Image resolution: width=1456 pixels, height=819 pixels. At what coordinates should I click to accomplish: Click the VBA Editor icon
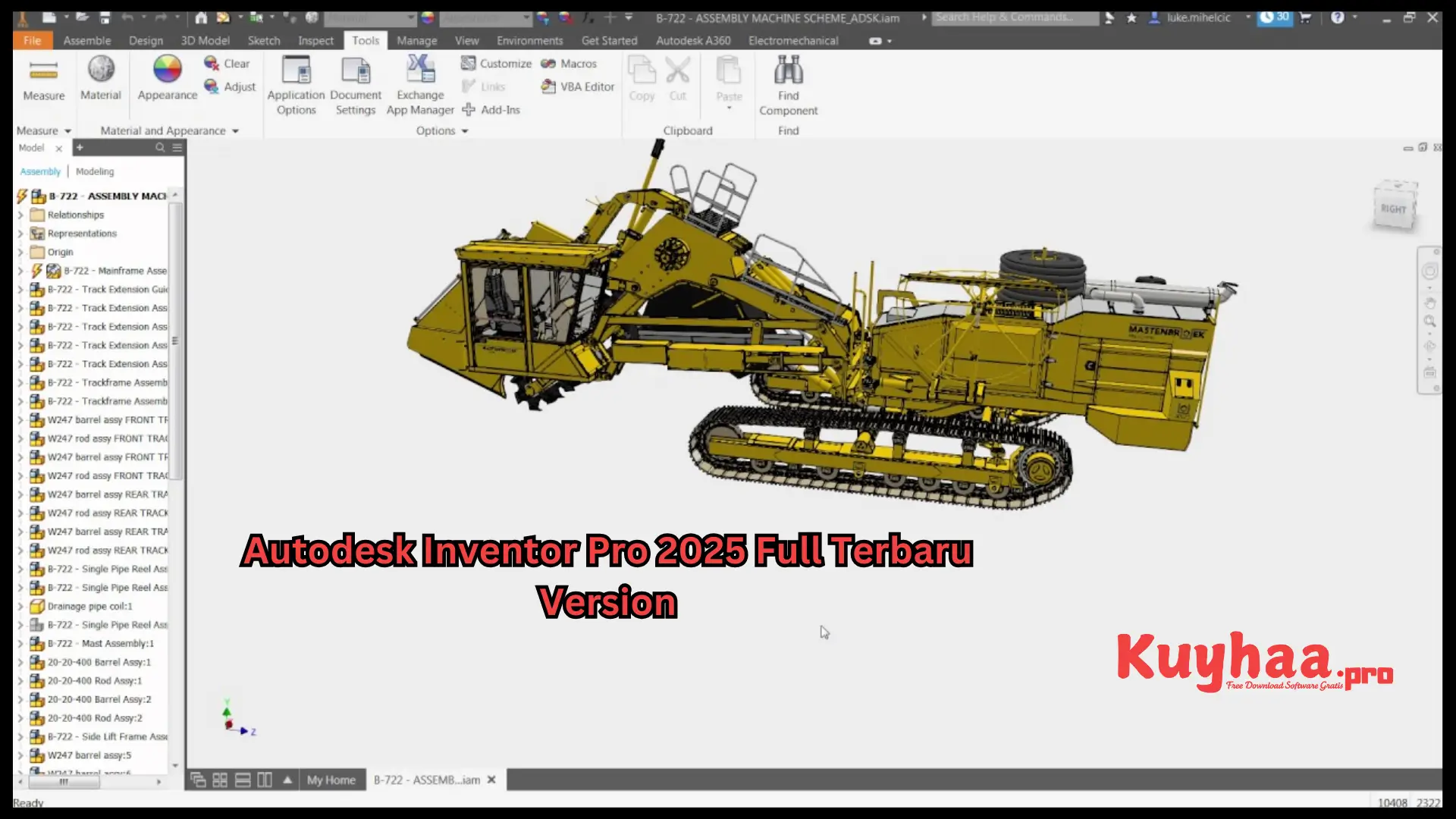coord(548,87)
